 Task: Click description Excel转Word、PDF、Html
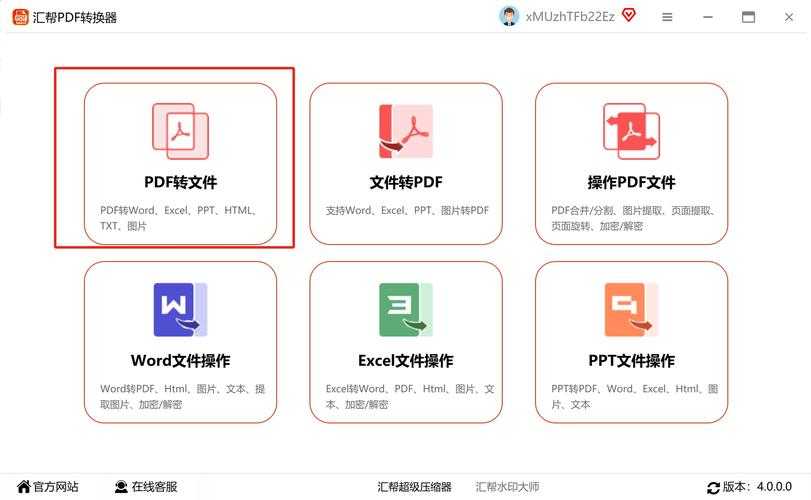click(410, 396)
